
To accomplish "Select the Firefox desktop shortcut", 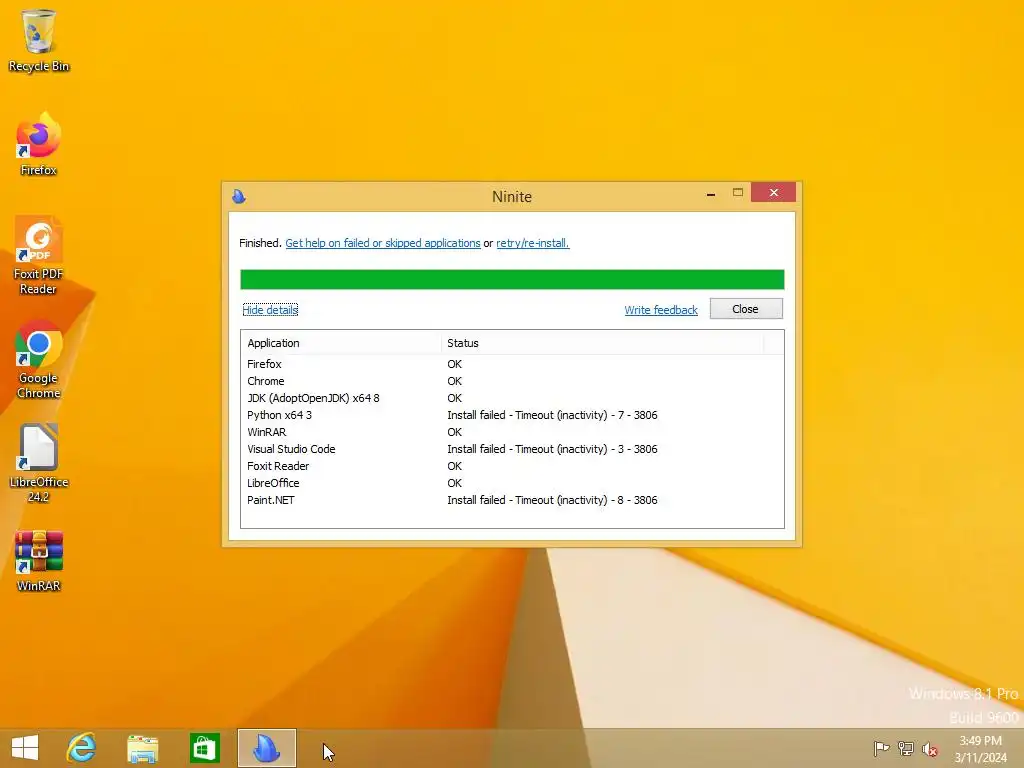I will tap(39, 144).
